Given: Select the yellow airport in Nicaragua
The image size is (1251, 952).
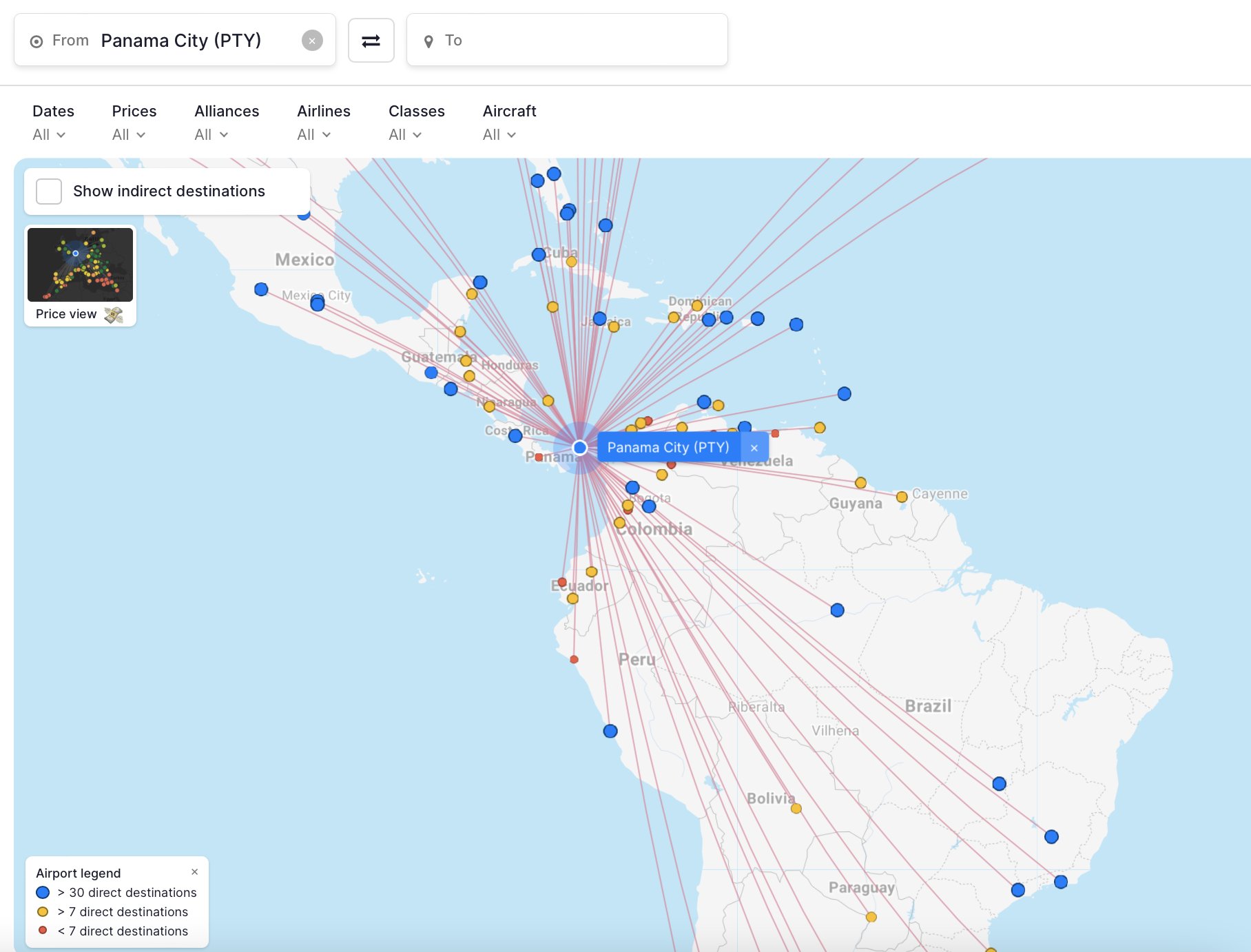Looking at the screenshot, I should (489, 406).
